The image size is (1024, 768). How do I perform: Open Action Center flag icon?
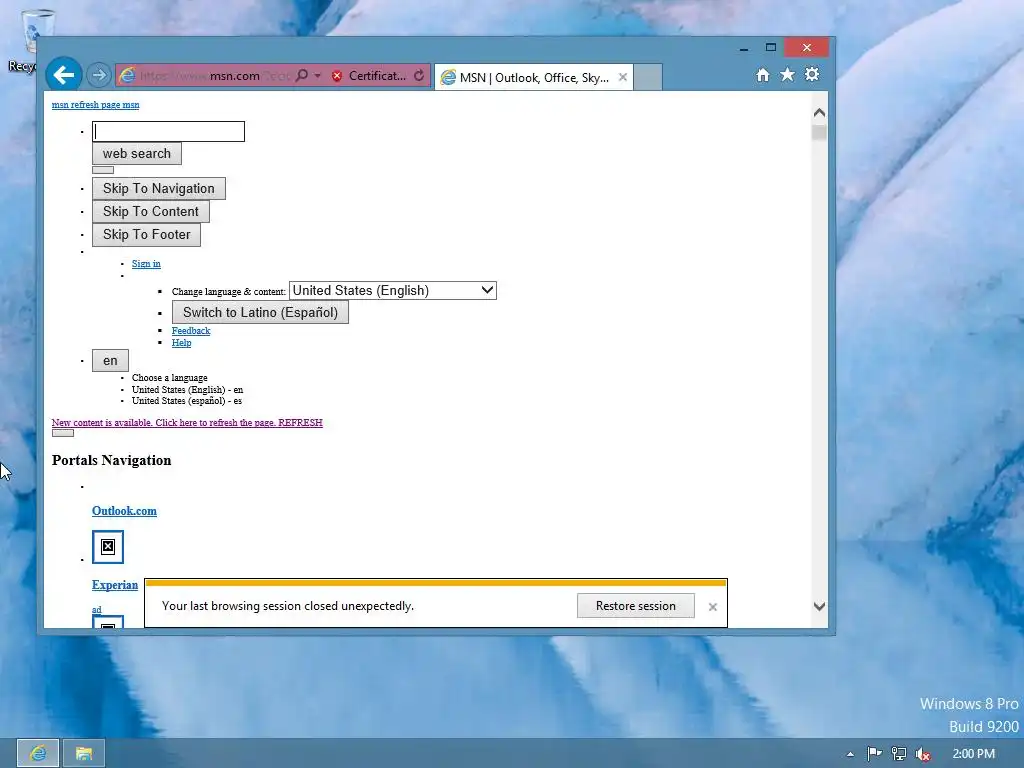coord(874,754)
